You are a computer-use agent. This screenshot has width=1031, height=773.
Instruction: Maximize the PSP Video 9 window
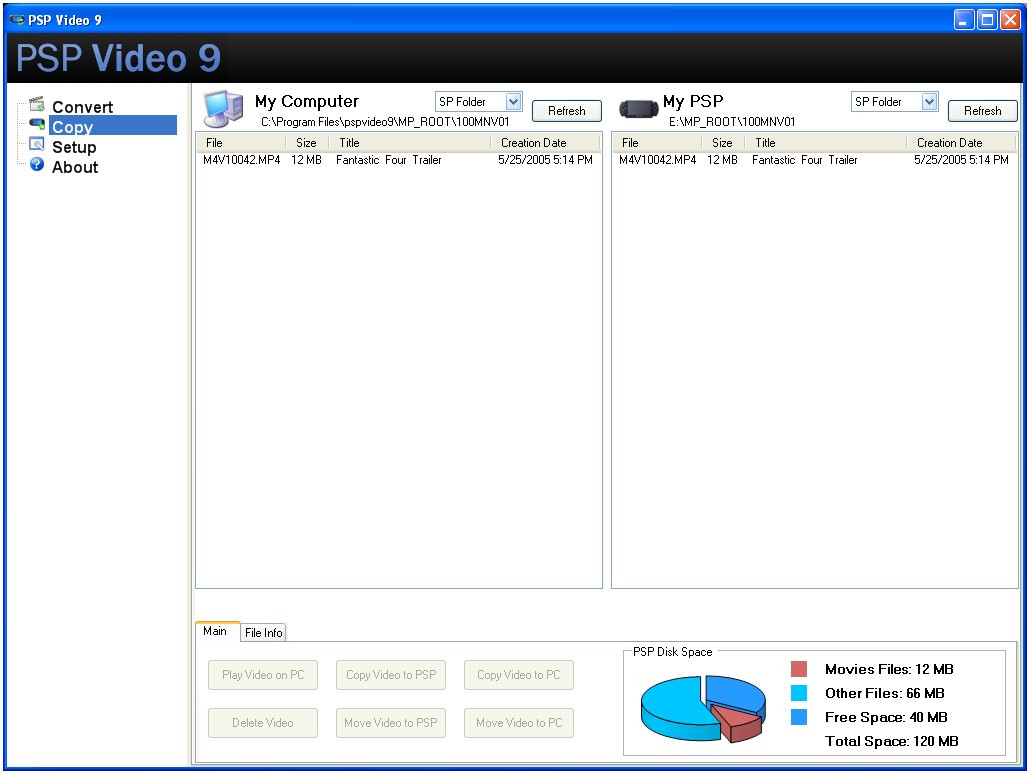(987, 20)
